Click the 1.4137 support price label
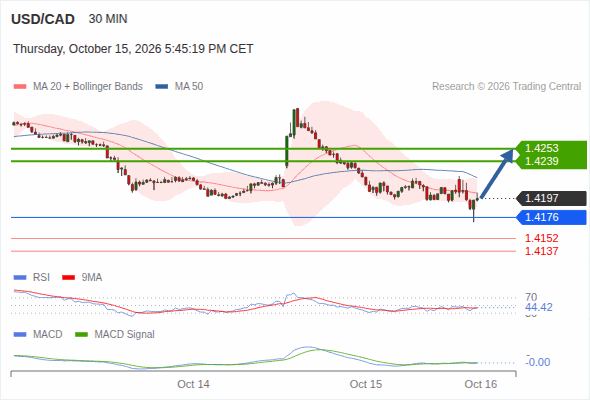The width and height of the screenshot is (590, 400). tap(542, 251)
